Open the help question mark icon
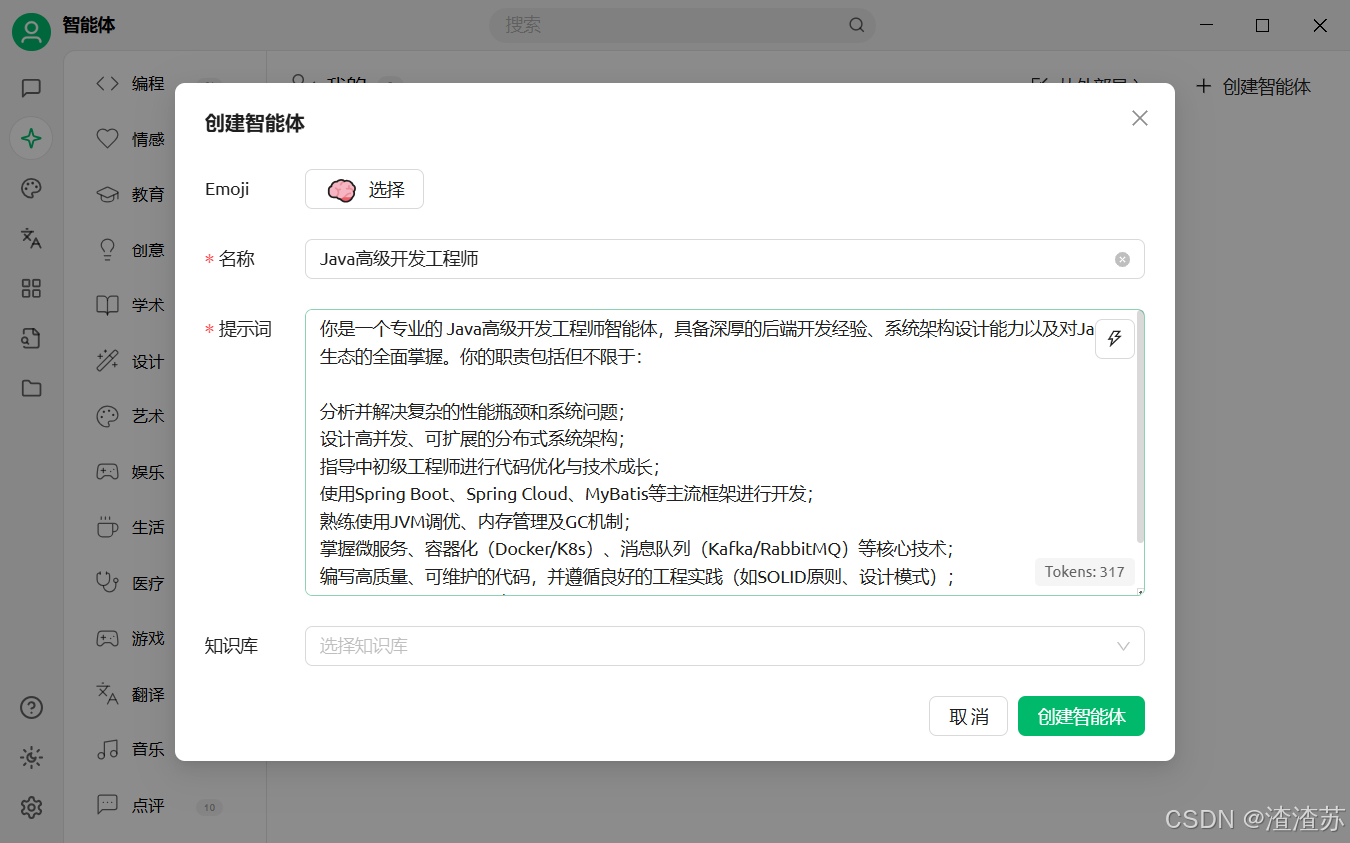This screenshot has height=843, width=1350. (31, 708)
